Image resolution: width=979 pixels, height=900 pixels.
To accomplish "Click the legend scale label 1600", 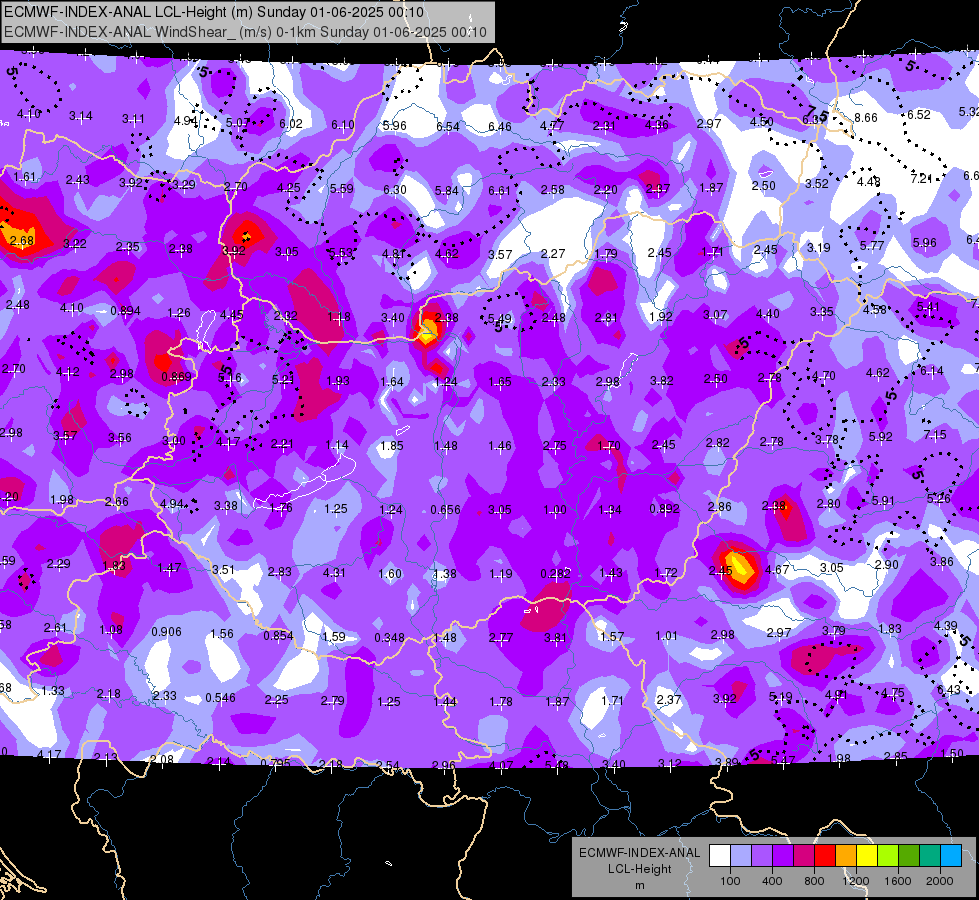I will (898, 881).
